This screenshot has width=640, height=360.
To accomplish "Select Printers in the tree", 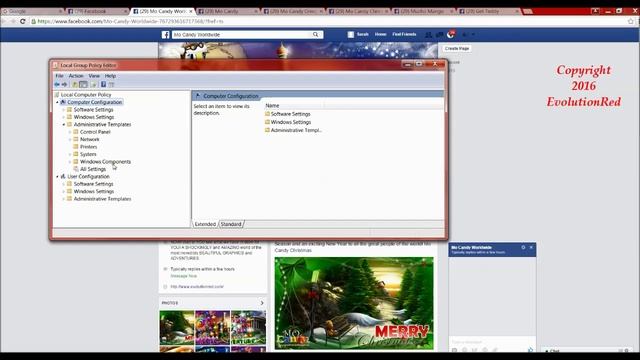I will 89,147.
